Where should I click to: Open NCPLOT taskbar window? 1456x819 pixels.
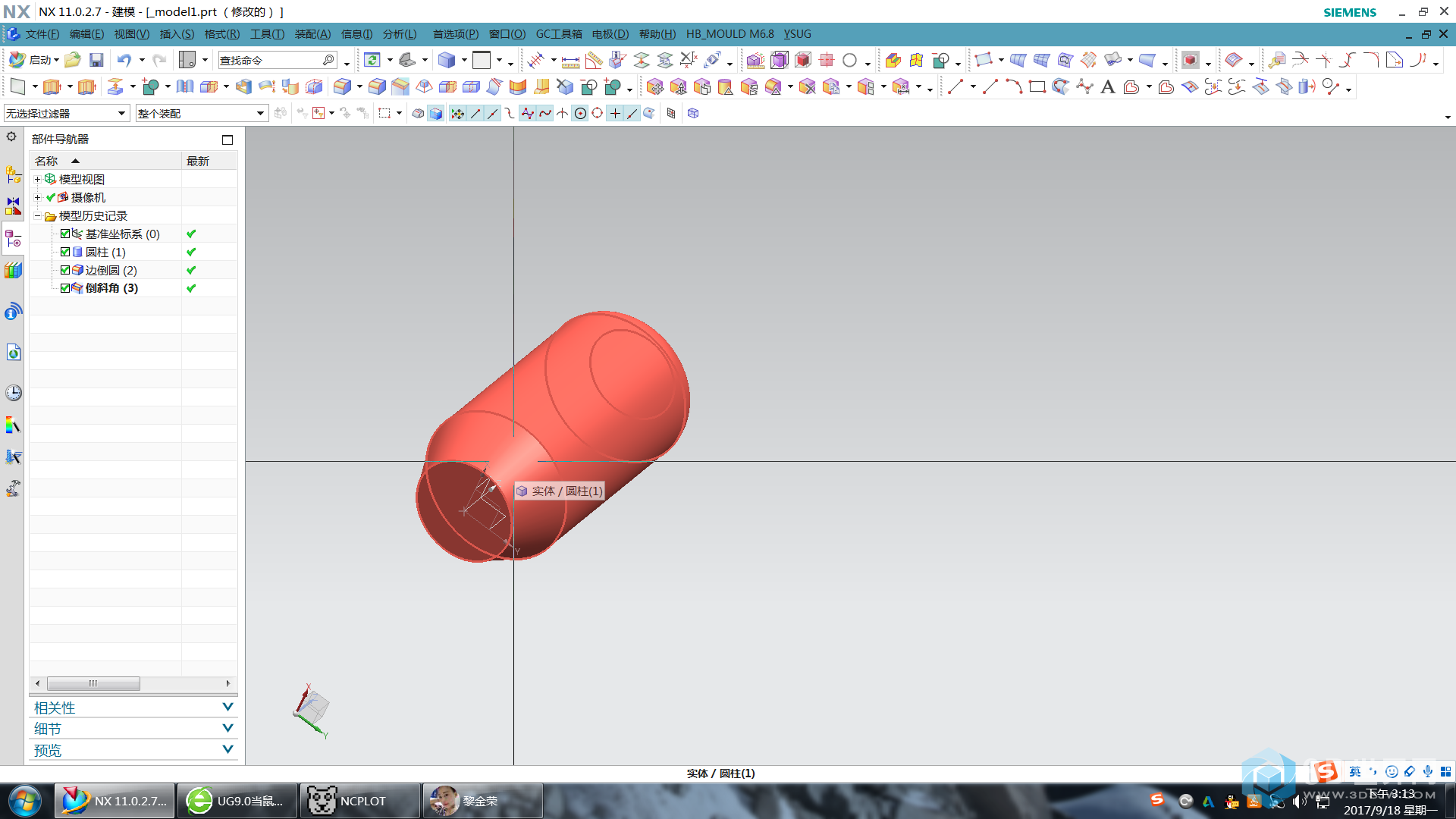click(x=360, y=802)
